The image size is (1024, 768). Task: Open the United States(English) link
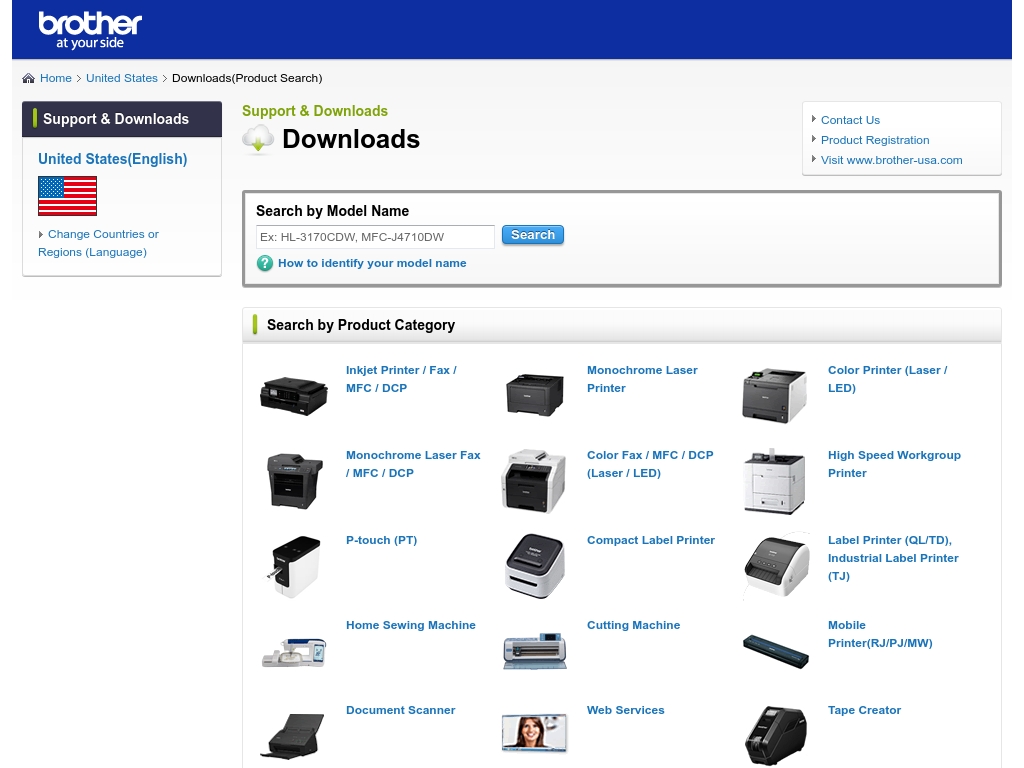coord(112,159)
